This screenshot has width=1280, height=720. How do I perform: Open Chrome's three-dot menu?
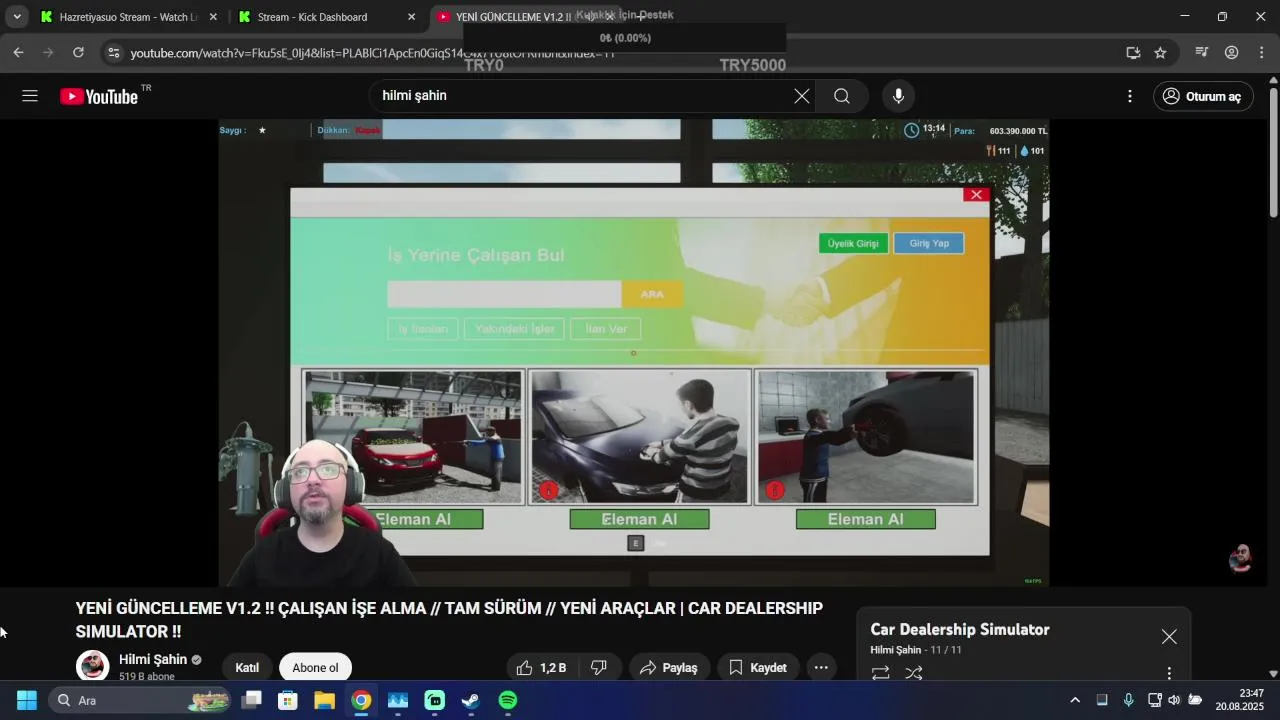click(x=1261, y=52)
